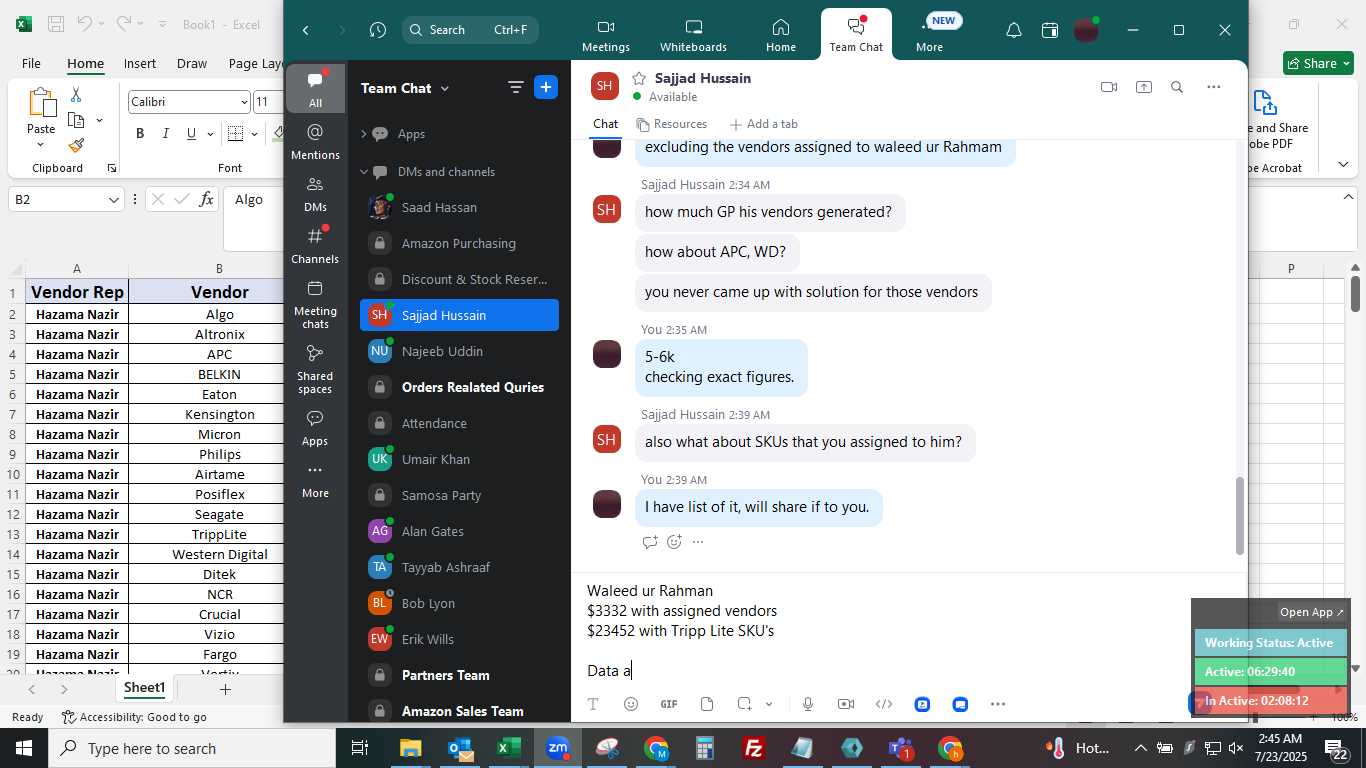
Task: Reply to the last message via reply icon
Action: pyautogui.click(x=650, y=542)
